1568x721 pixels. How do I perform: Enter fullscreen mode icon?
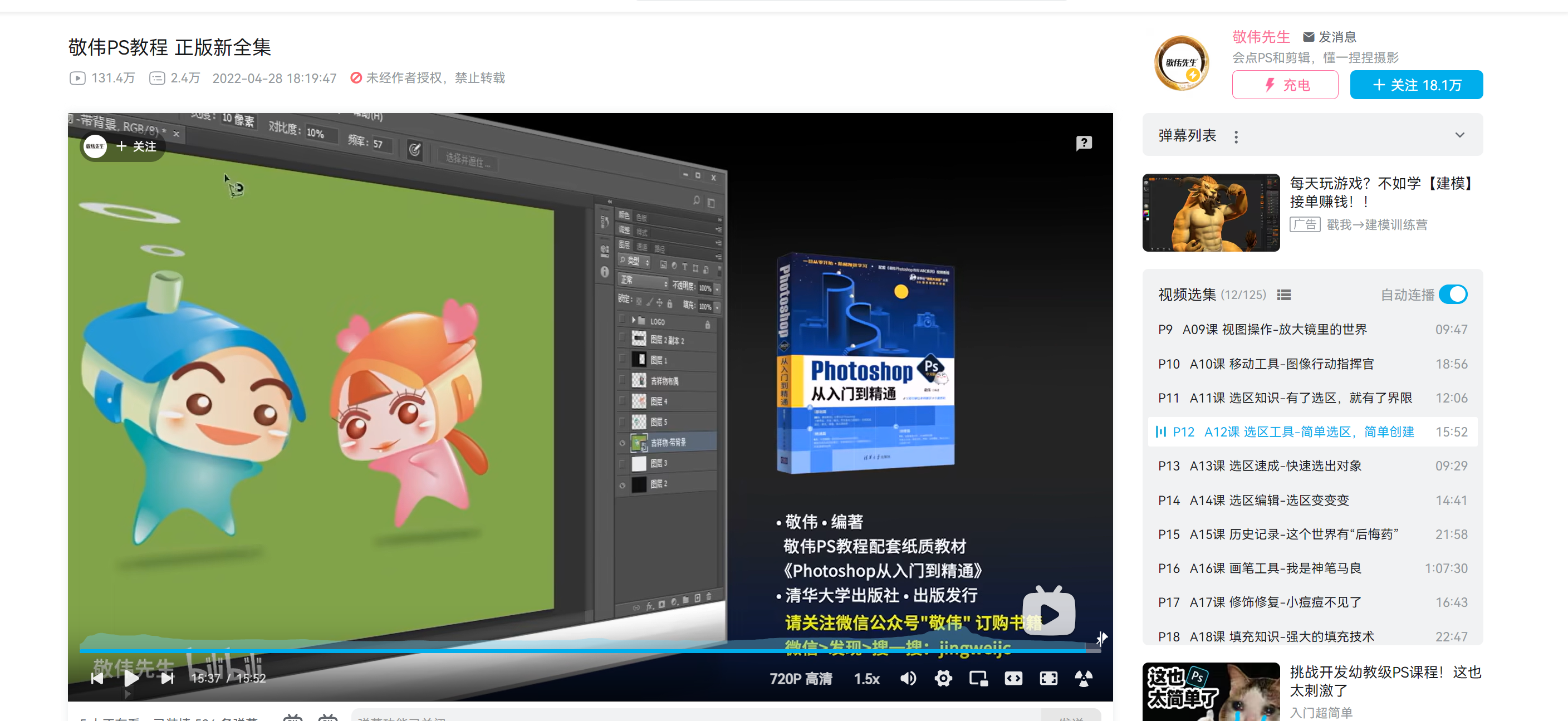point(1084,678)
